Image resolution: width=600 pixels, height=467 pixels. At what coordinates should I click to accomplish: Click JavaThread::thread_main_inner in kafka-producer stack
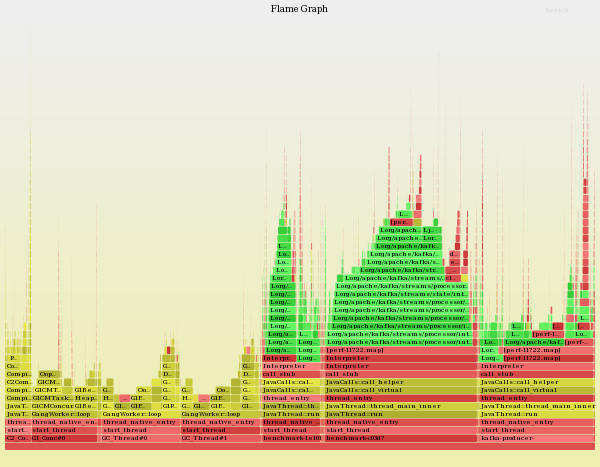click(x=536, y=406)
